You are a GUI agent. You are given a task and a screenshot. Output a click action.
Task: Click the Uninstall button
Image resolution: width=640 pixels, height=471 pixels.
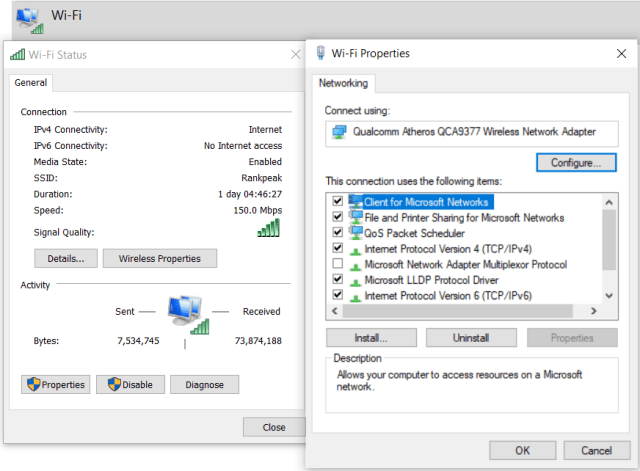471,338
